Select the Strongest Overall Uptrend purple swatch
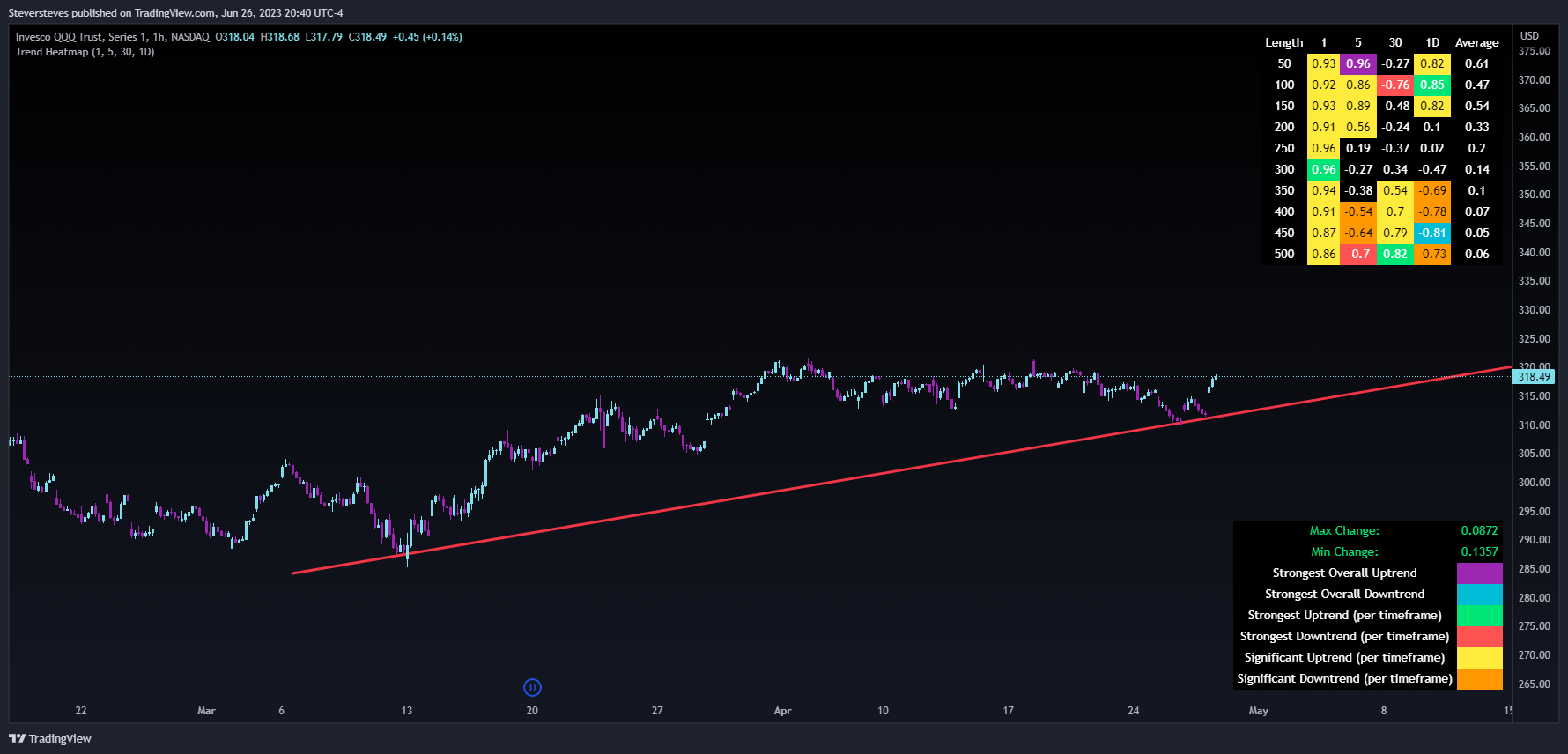Image resolution: width=1568 pixels, height=754 pixels. (x=1479, y=573)
